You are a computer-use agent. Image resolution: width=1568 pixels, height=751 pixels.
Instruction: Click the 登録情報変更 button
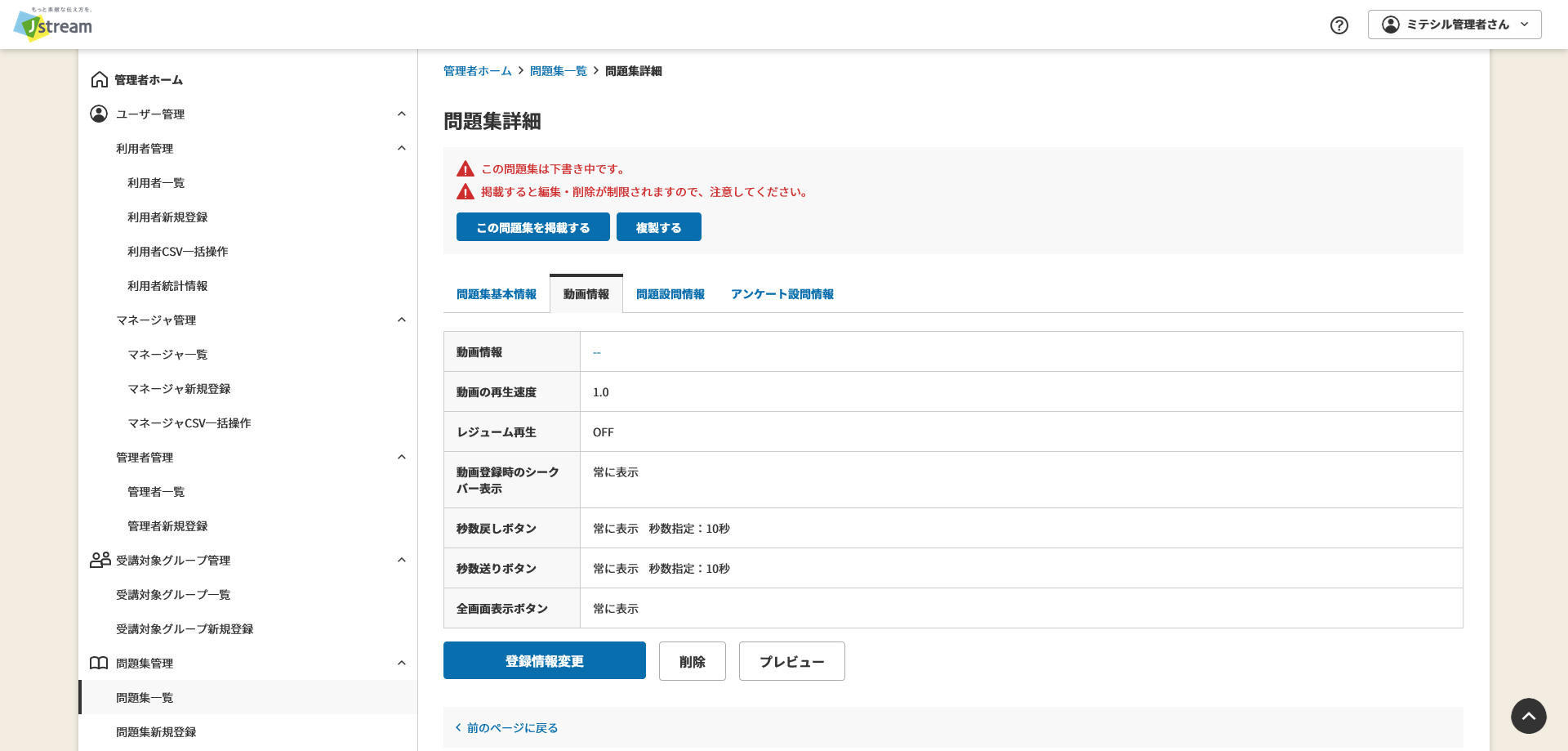545,660
